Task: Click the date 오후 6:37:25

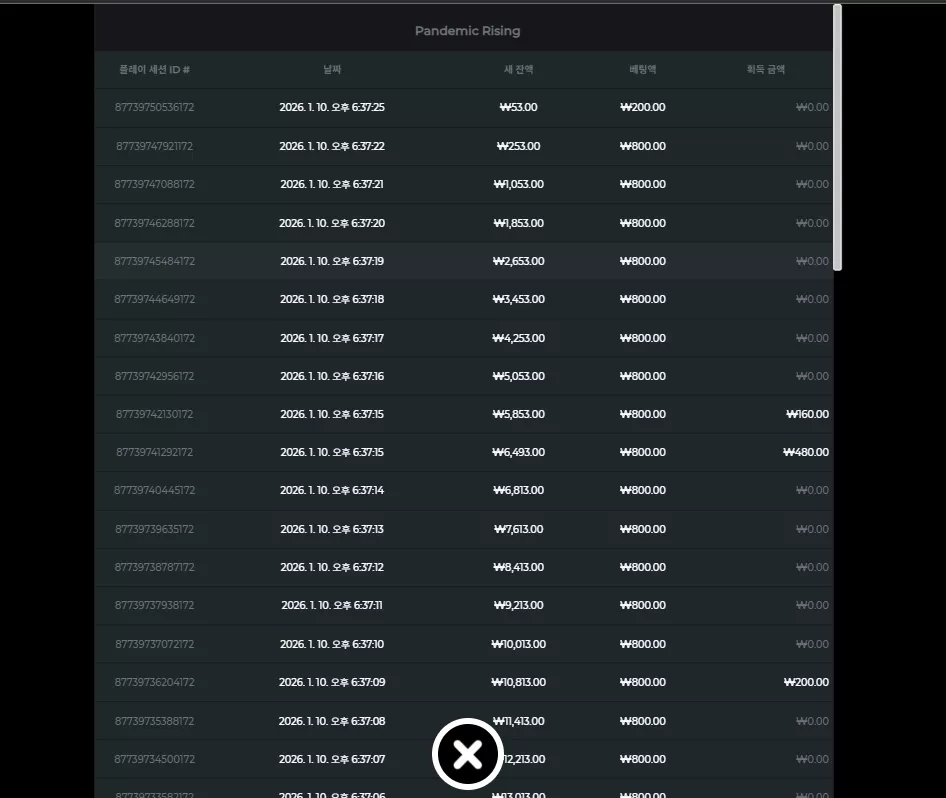Action: (332, 107)
